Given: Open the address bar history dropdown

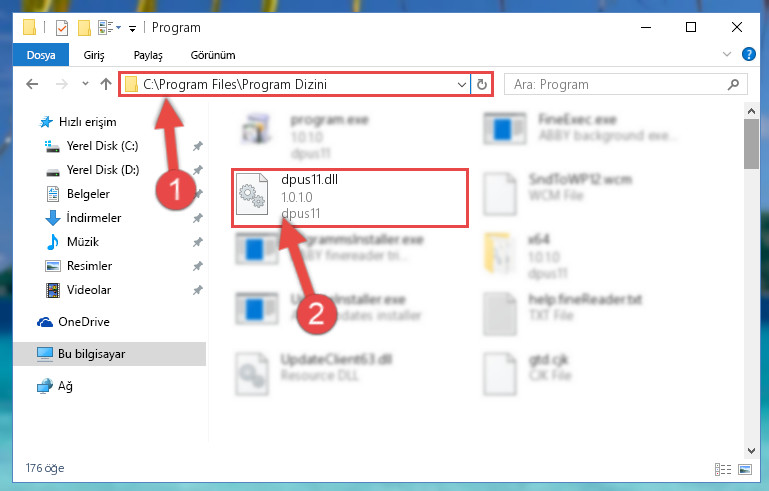Looking at the screenshot, I should 461,84.
